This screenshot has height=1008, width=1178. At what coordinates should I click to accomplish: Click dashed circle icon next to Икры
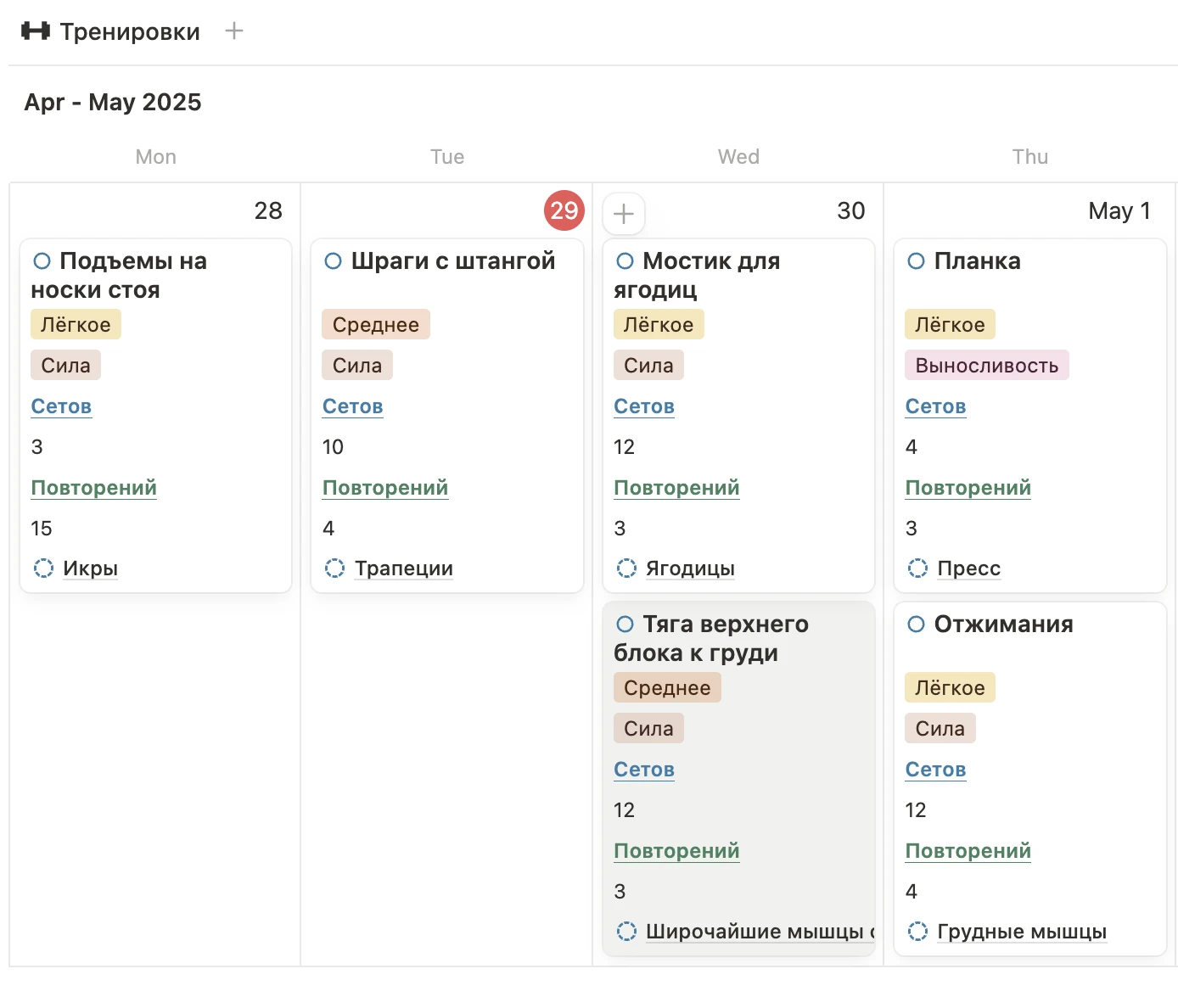43,568
